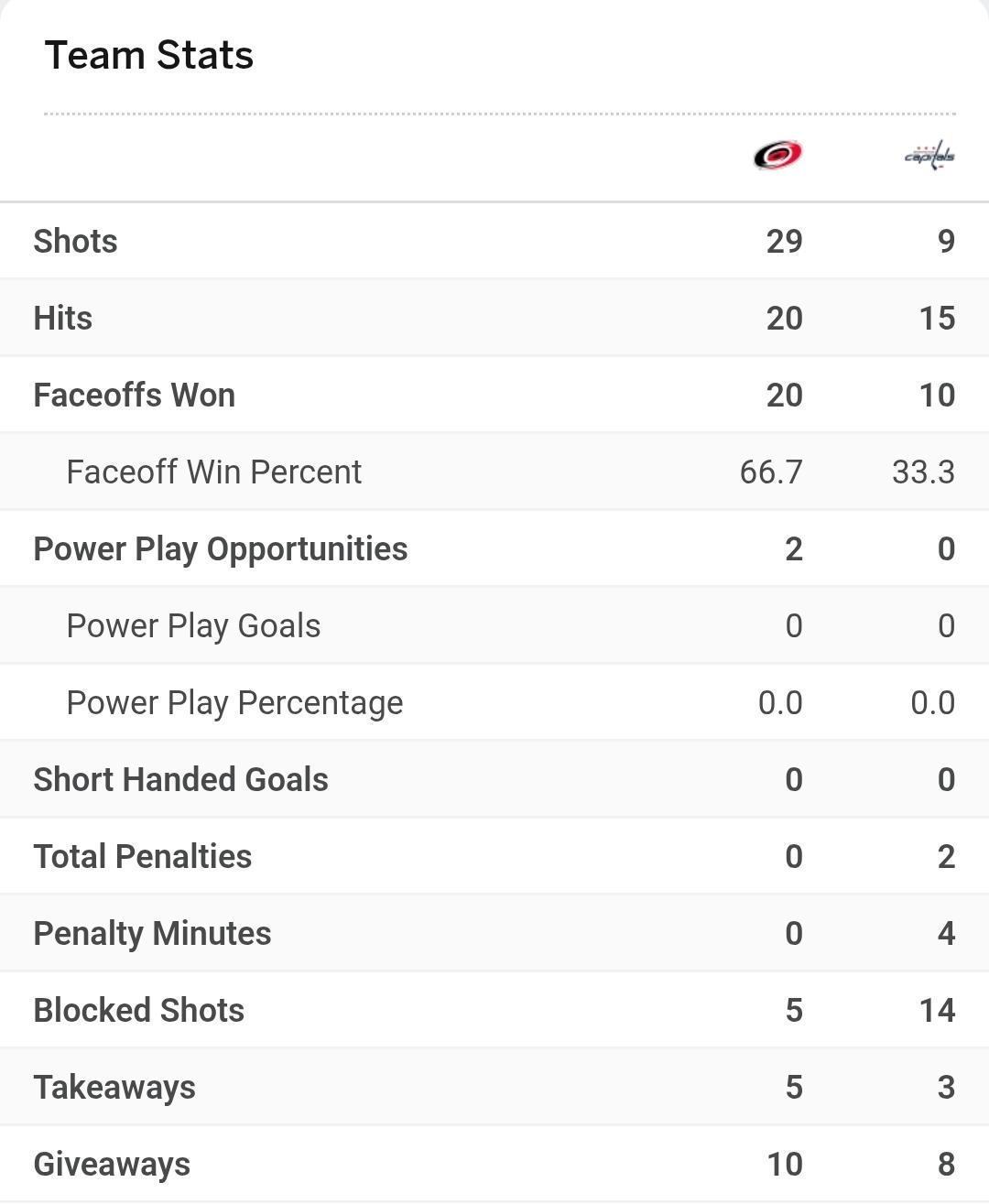Select the Hits stat label
The width and height of the screenshot is (989, 1204).
point(62,318)
